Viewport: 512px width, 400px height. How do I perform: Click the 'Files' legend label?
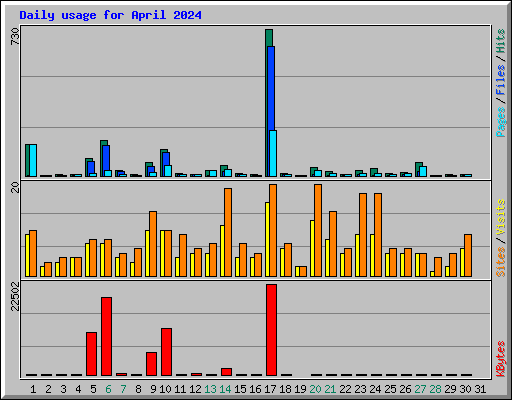[x=500, y=79]
